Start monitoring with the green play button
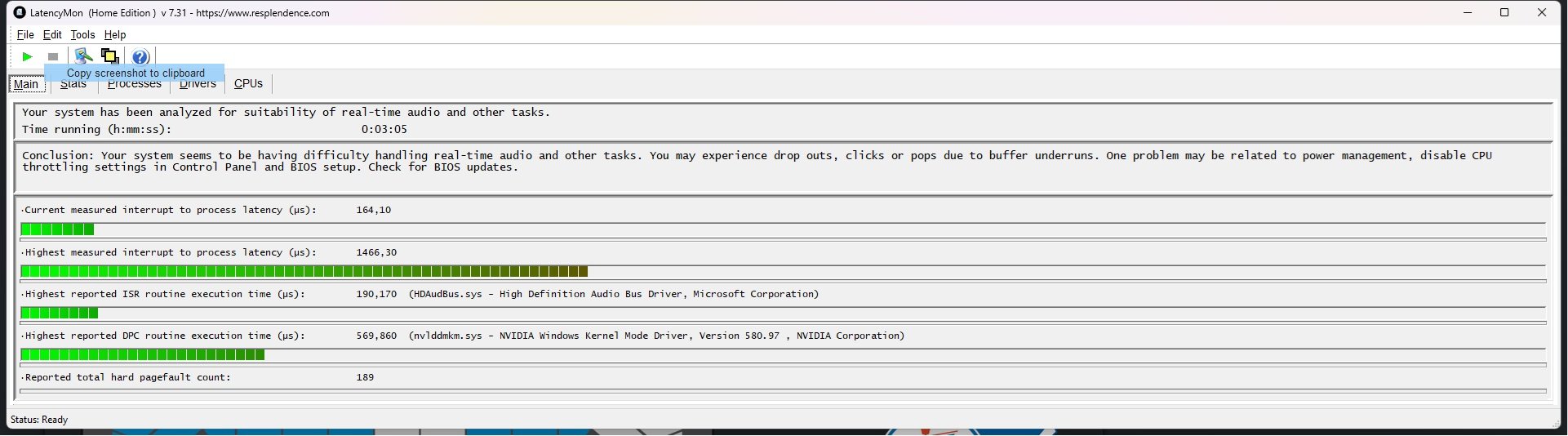The height and width of the screenshot is (436, 1568). [x=27, y=56]
